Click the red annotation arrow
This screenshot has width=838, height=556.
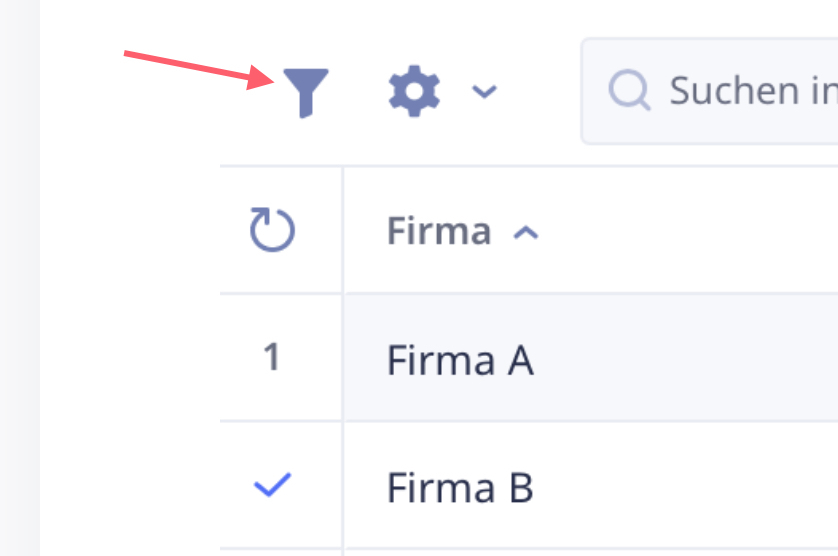pyautogui.click(x=199, y=70)
